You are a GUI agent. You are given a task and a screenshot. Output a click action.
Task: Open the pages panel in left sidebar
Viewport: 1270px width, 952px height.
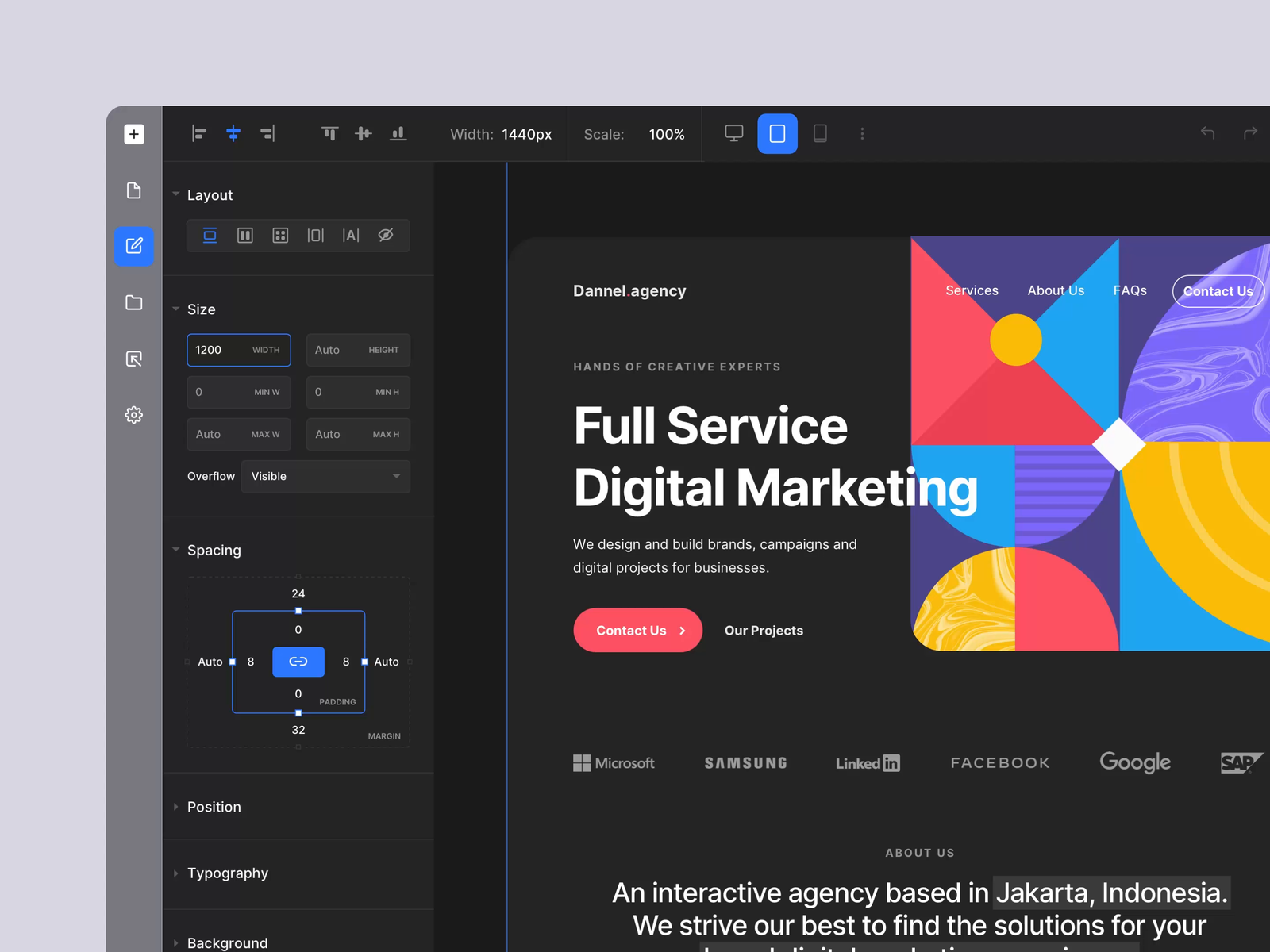[x=133, y=190]
